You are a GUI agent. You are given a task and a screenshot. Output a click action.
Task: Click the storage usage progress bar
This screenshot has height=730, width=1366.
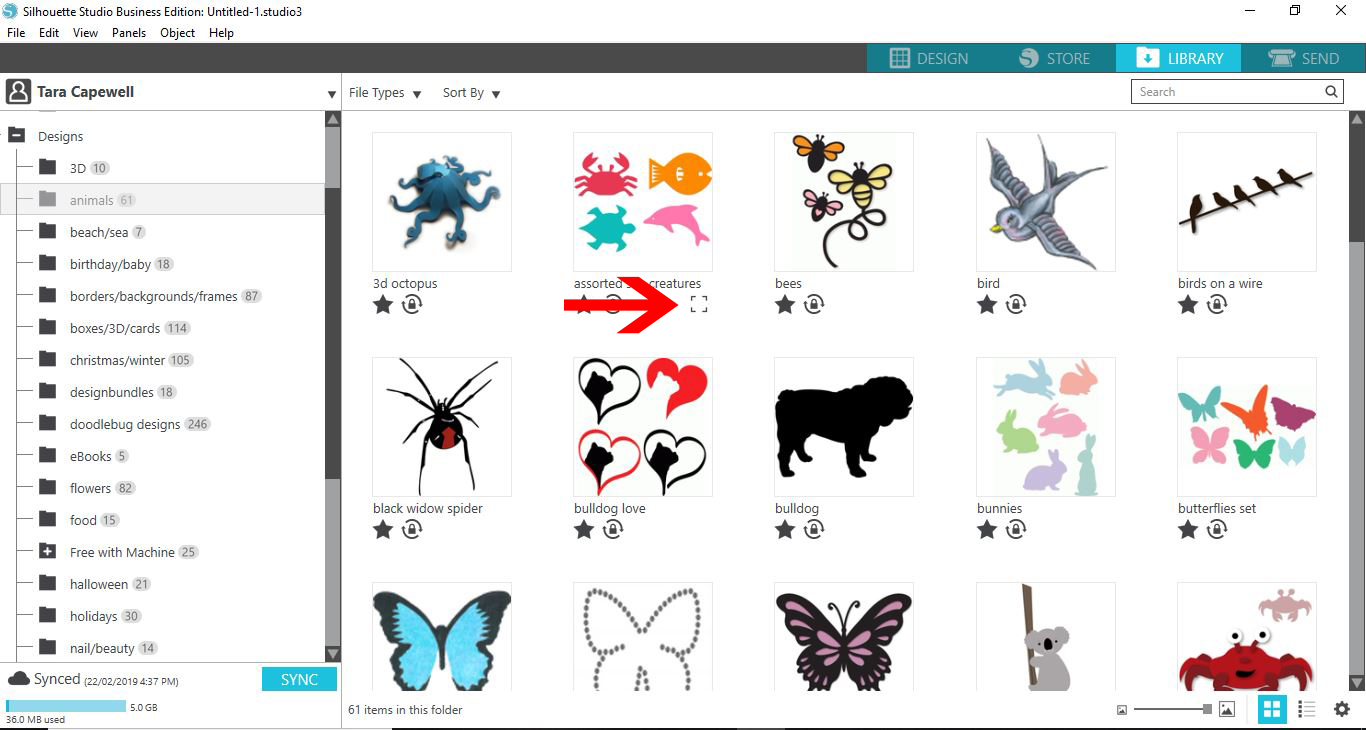[66, 707]
